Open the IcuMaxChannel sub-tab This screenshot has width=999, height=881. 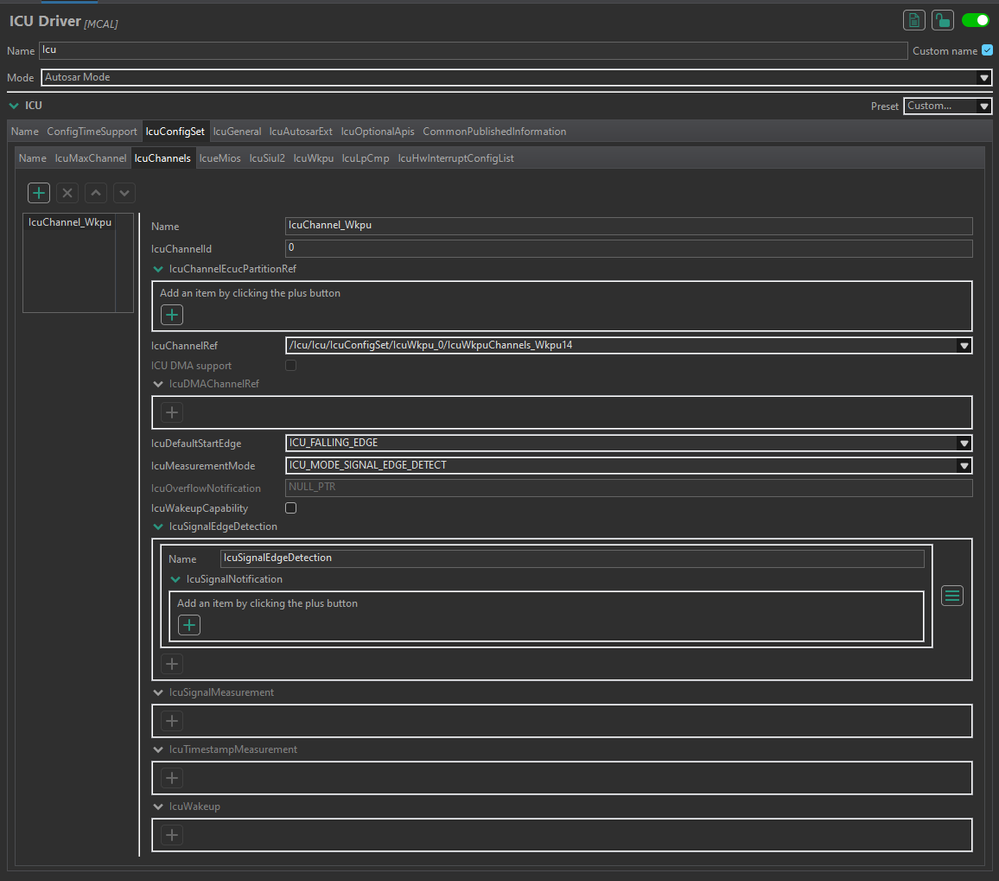90,159
